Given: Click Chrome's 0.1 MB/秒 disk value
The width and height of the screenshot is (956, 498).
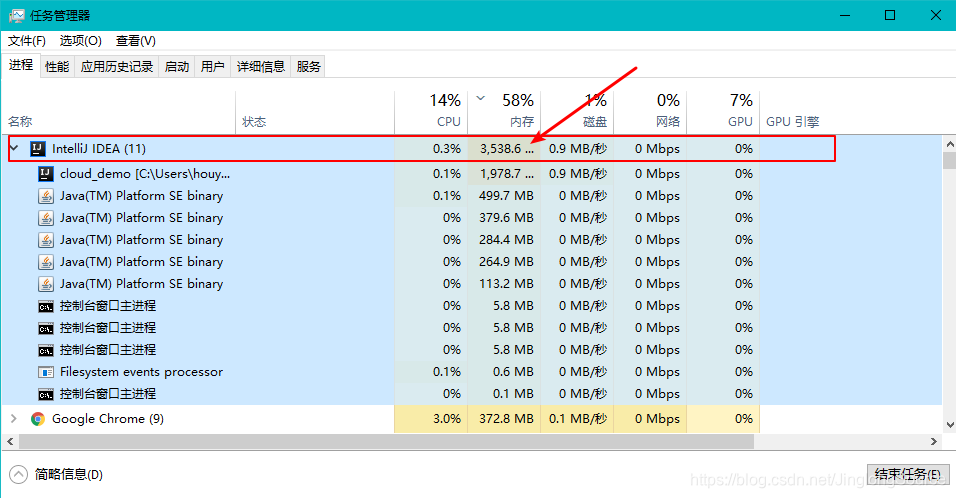Looking at the screenshot, I should coord(577,419).
